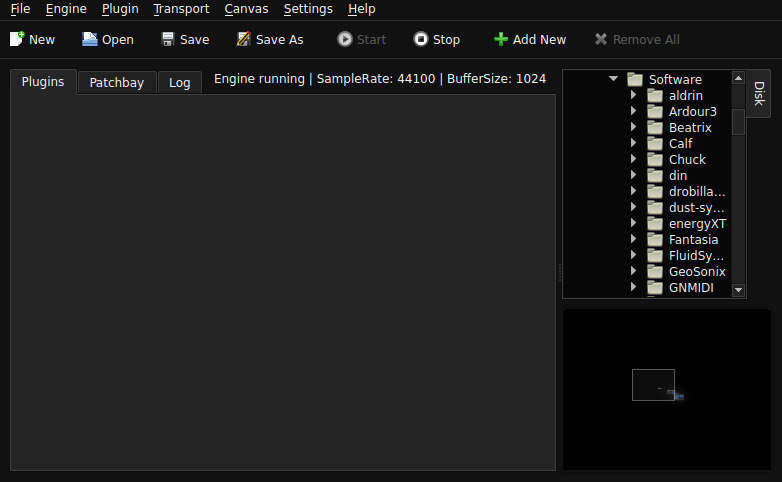Click the New project icon

[x=17, y=39]
